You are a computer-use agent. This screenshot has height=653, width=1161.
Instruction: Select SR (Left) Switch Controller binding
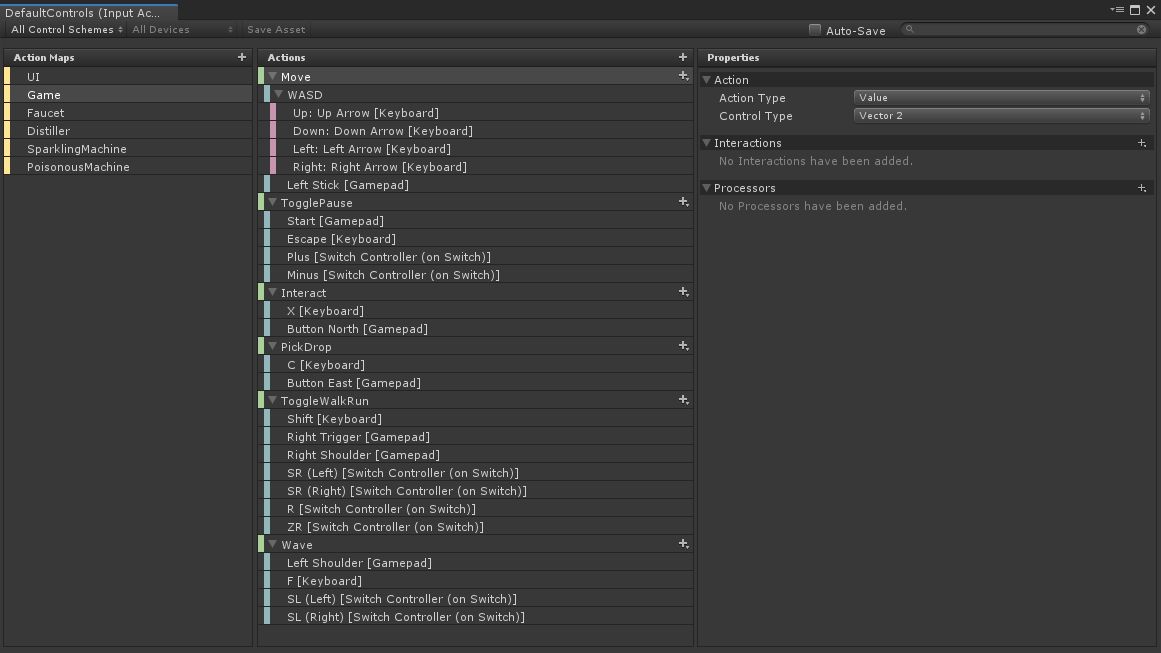pyautogui.click(x=478, y=473)
